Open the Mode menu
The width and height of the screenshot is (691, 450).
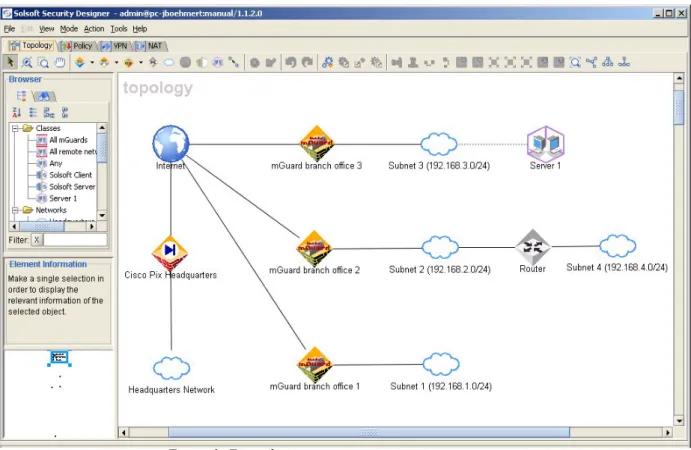pos(69,29)
